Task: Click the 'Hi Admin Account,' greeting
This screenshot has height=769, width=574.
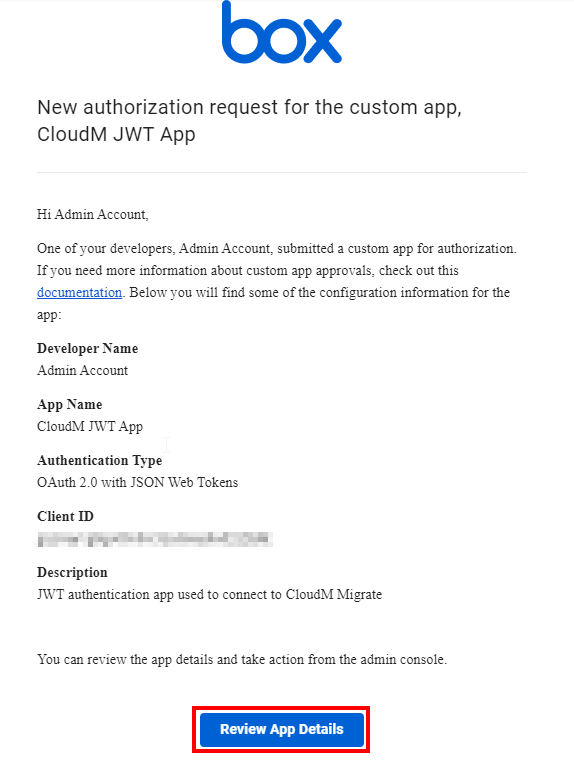Action: pyautogui.click(x=93, y=214)
